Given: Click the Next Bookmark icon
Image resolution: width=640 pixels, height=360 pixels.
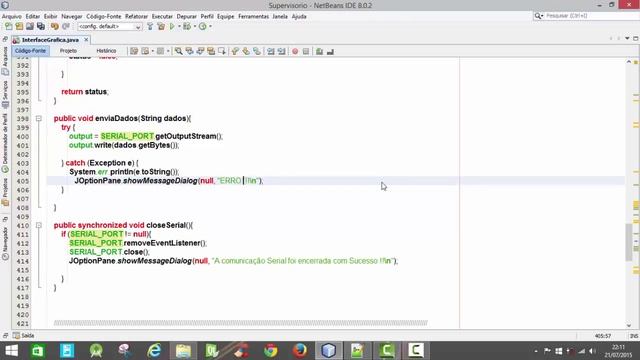Looking at the screenshot, I should pyautogui.click(x=246, y=51).
